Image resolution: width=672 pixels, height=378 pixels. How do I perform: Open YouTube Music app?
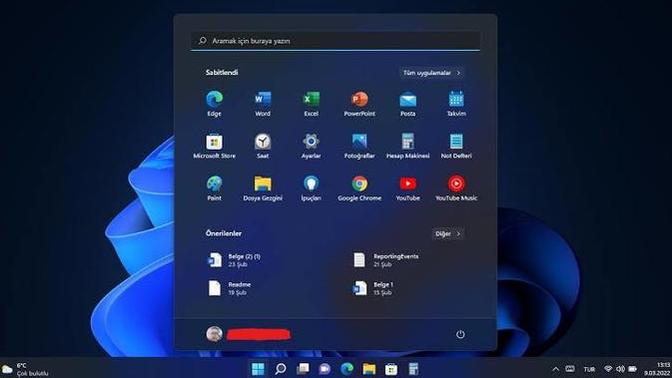[456, 188]
